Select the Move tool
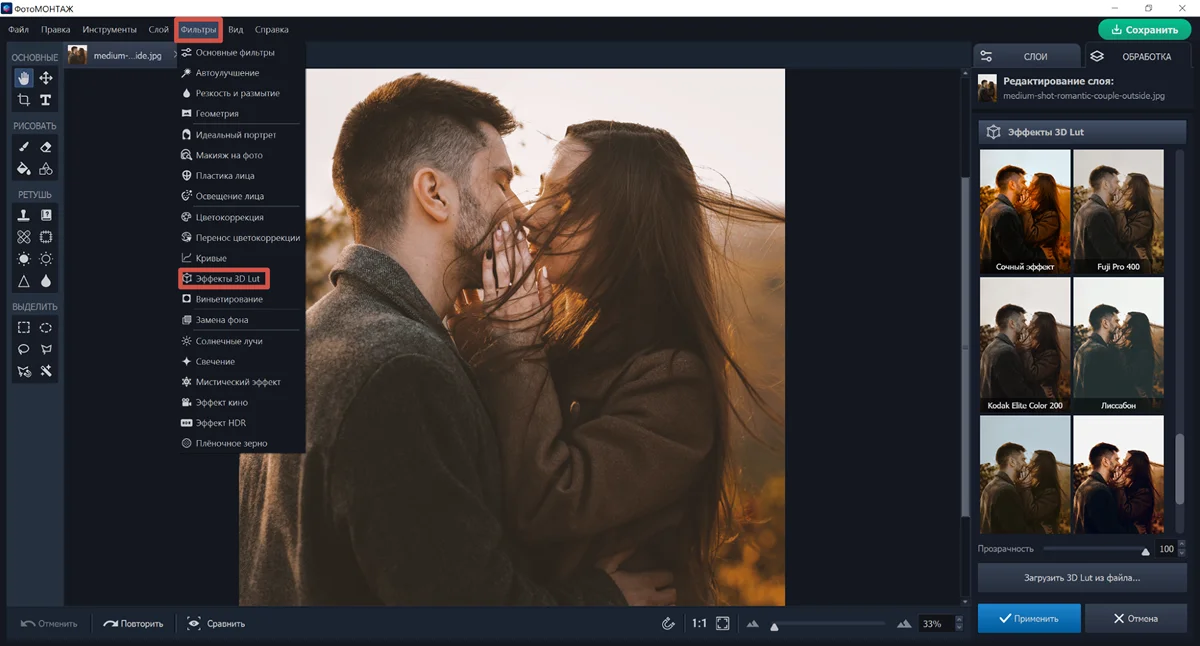 [46, 78]
